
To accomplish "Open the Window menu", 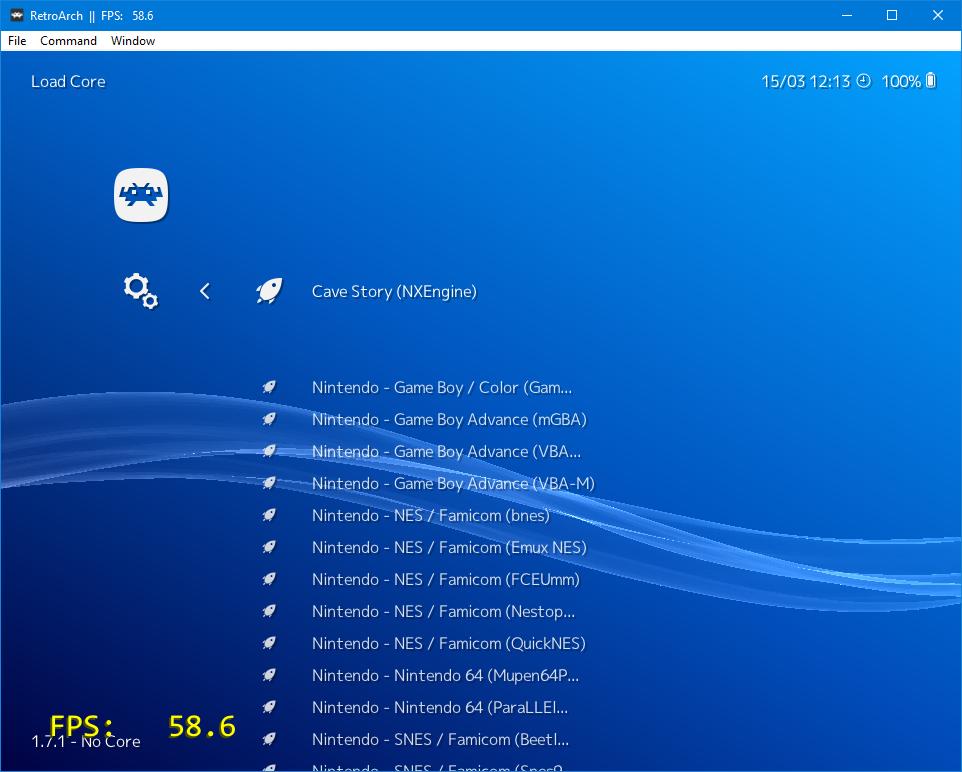I will point(133,41).
